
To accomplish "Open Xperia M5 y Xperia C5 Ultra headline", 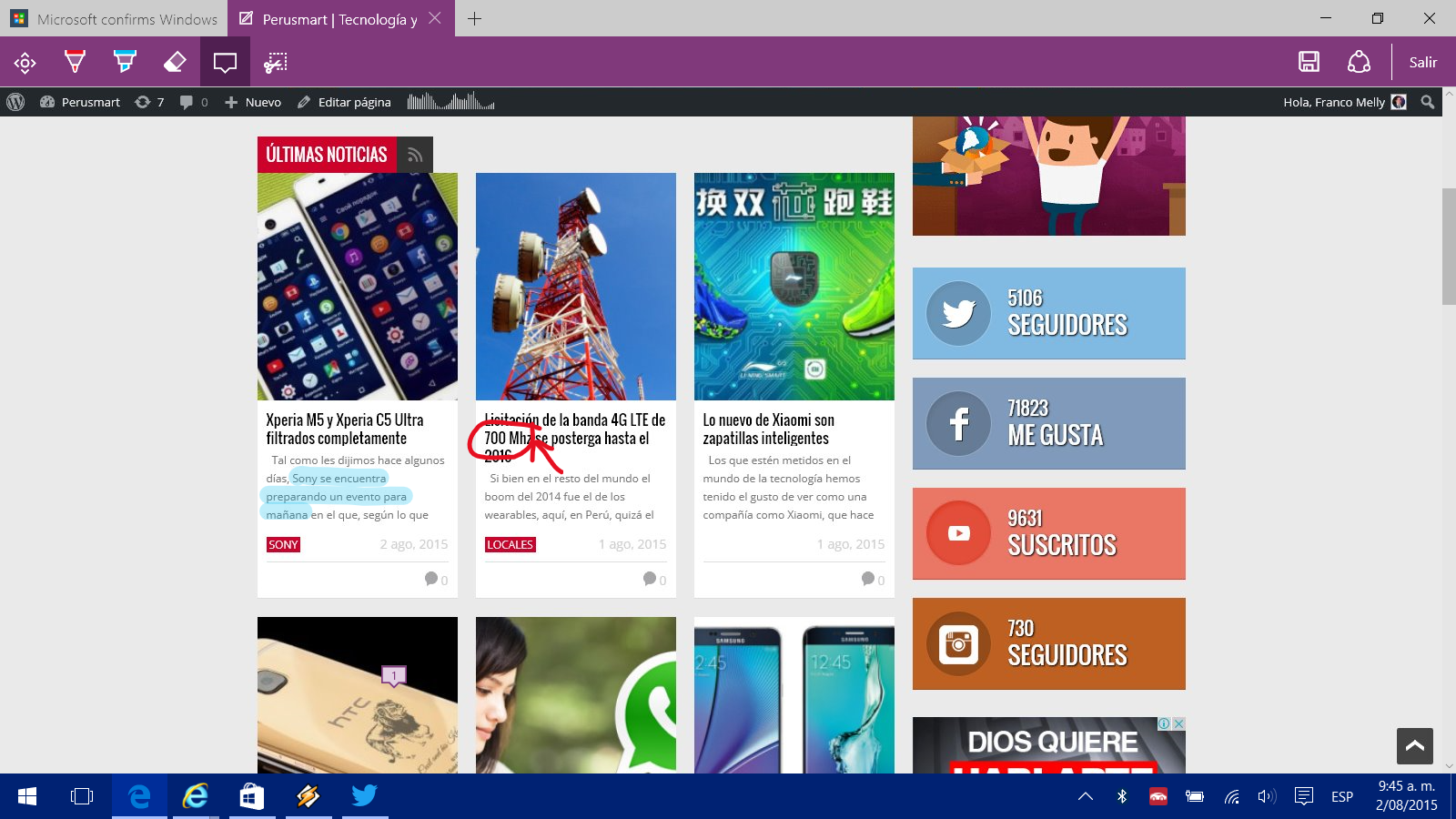I will pyautogui.click(x=345, y=429).
